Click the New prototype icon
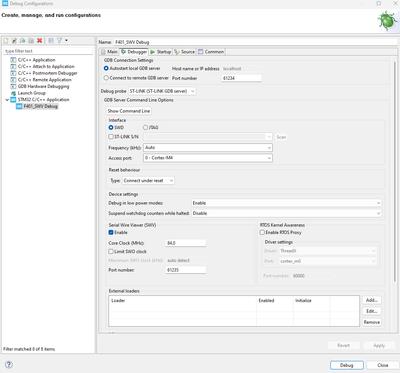The width and height of the screenshot is (400, 373). 14,41
